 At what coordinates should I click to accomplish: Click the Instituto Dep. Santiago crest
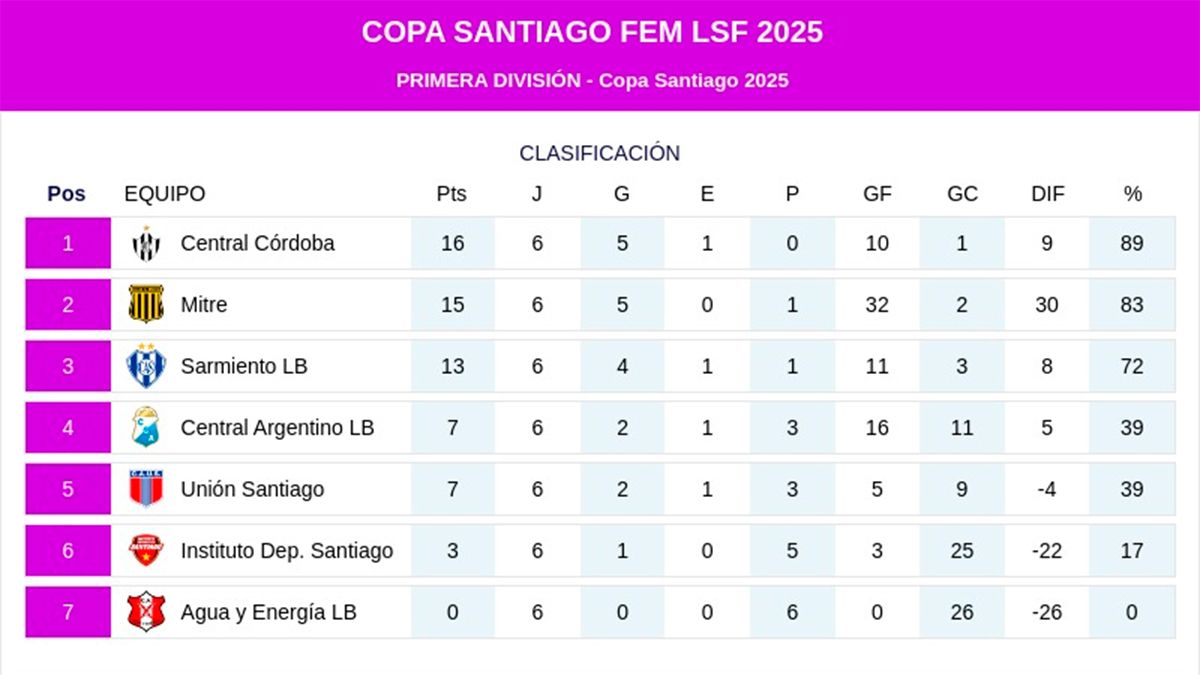pos(146,550)
